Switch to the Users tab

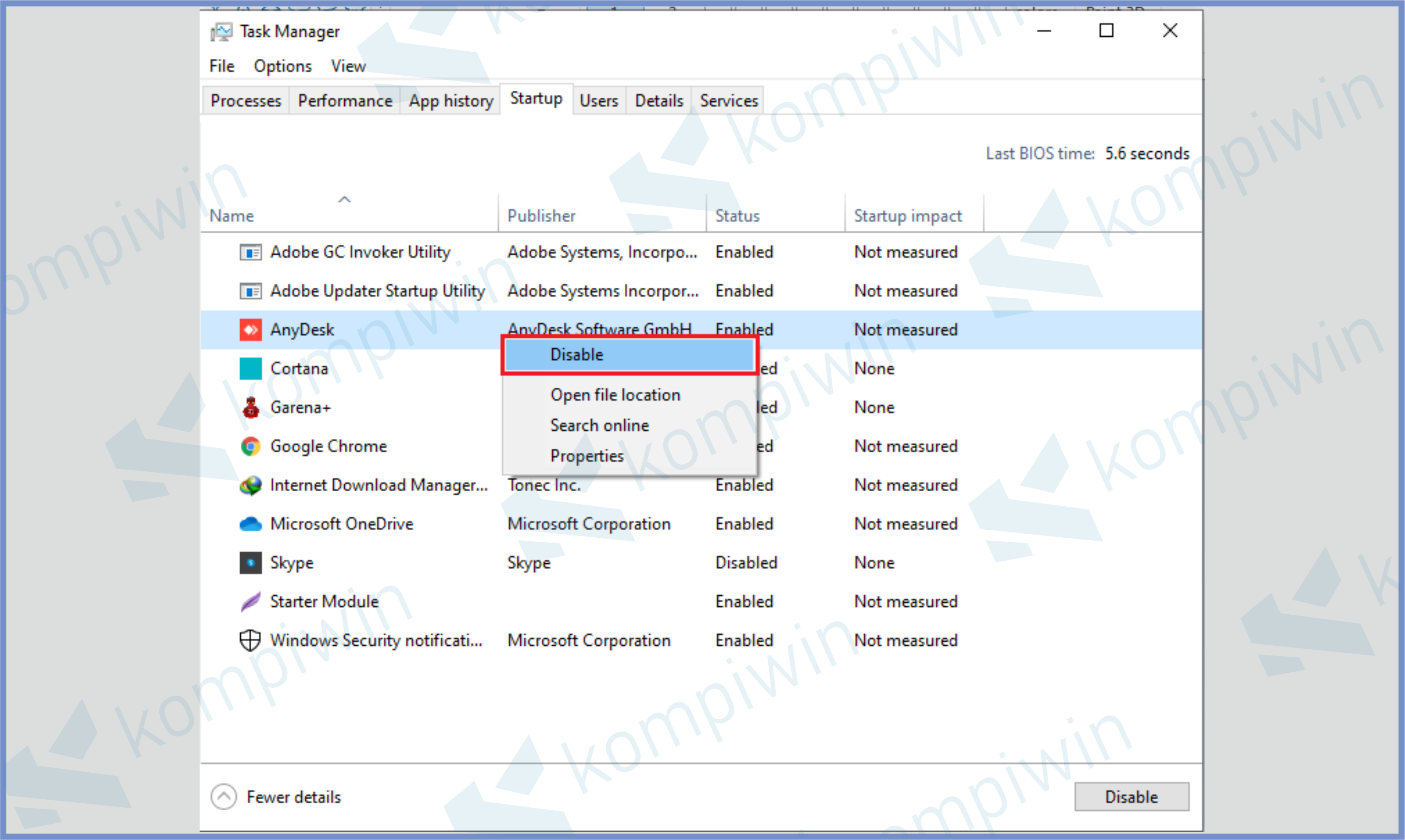(599, 101)
